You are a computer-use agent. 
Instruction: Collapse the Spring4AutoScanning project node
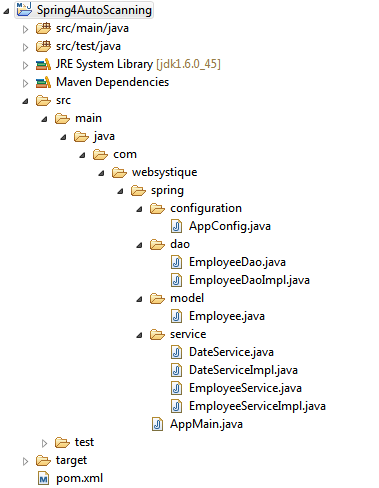6,11
